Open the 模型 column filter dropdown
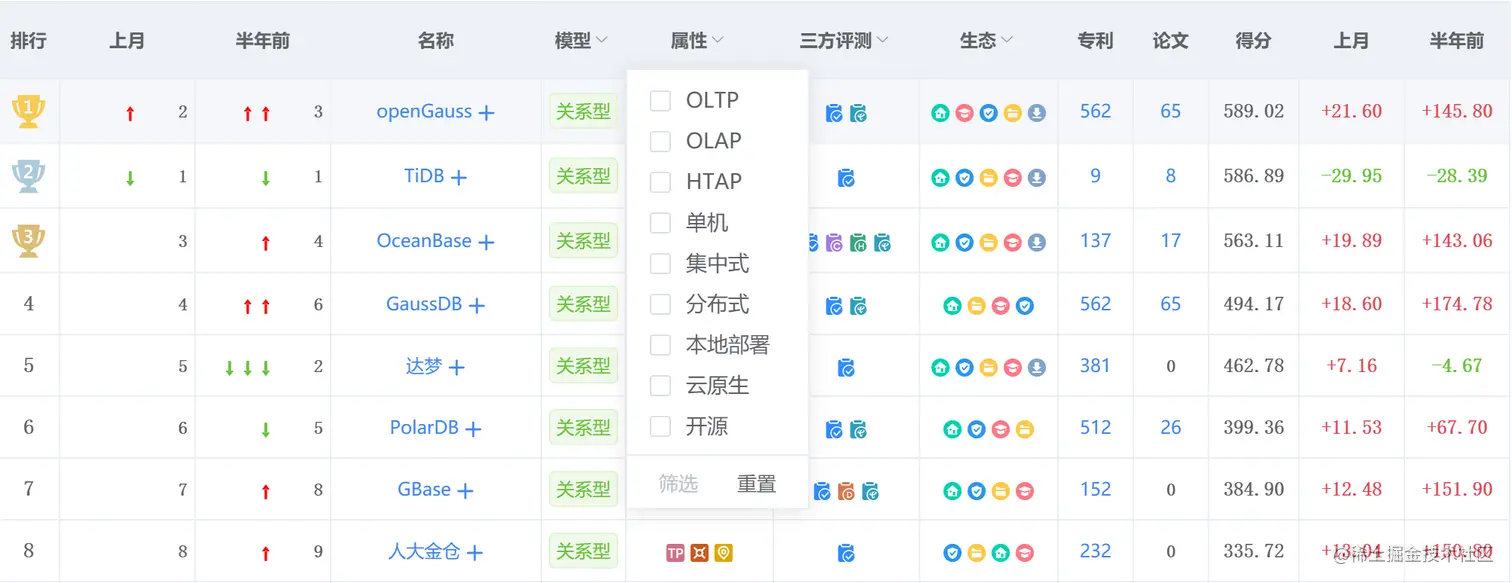Screen dimensions: 1512x583 tap(602, 41)
